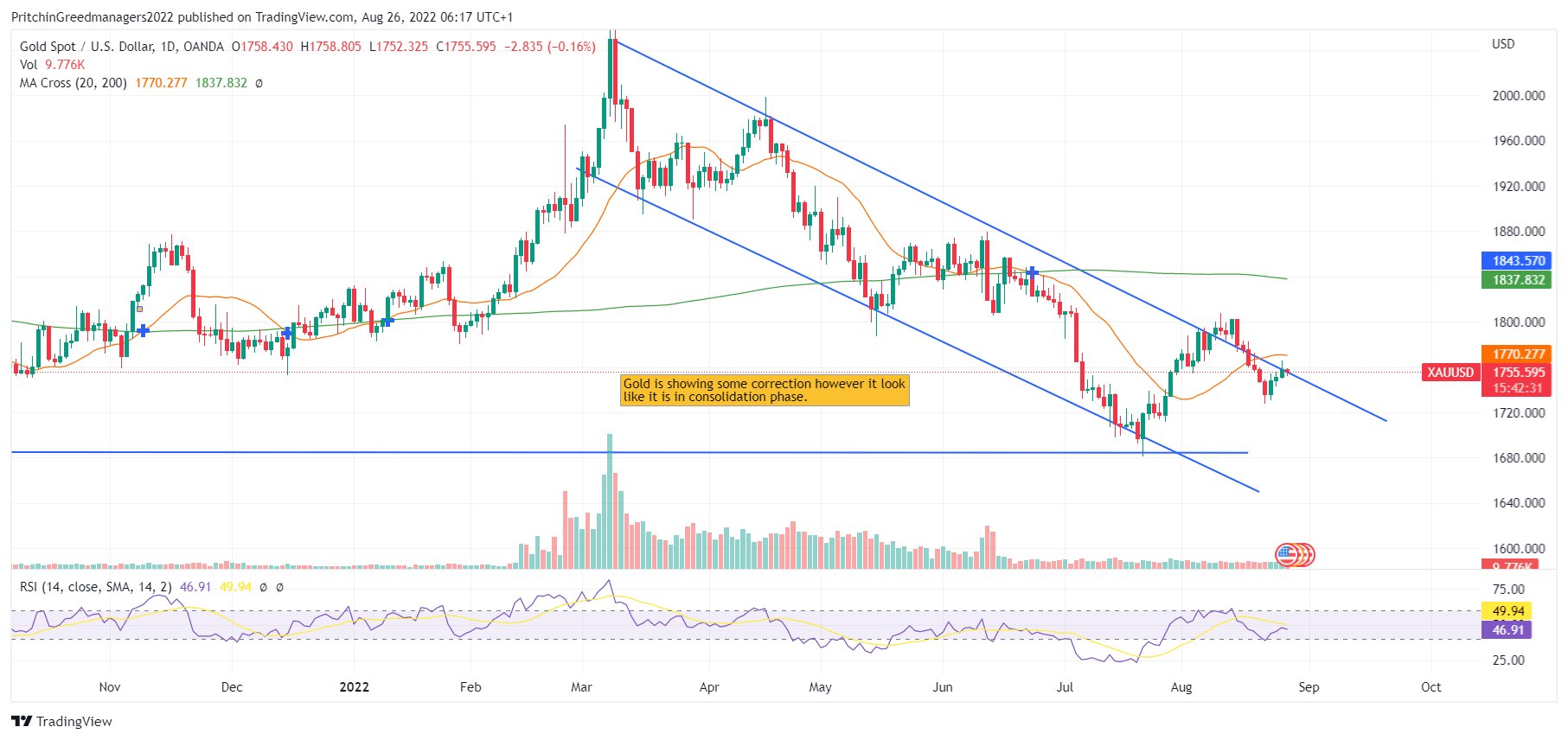Click the 46.91 value in the RSI legend
This screenshot has width=1568, height=740.
point(195,587)
